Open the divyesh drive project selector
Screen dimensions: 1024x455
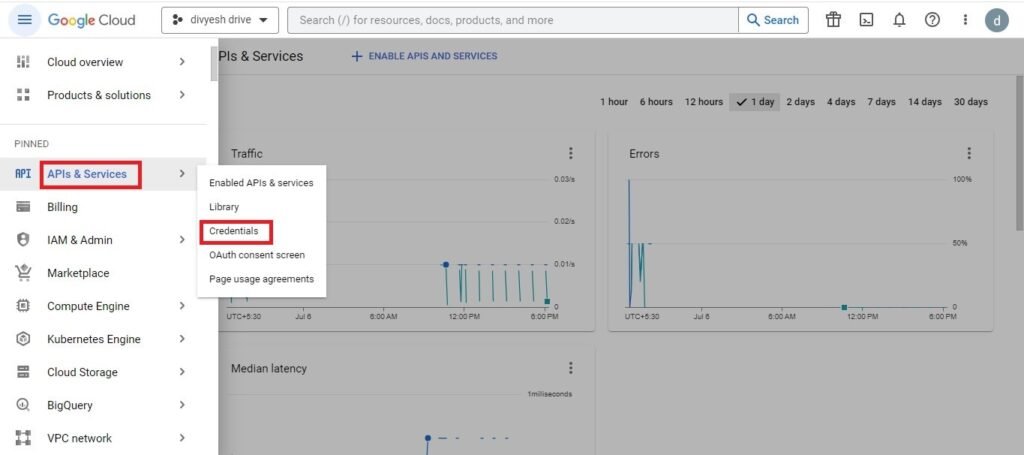coord(220,20)
